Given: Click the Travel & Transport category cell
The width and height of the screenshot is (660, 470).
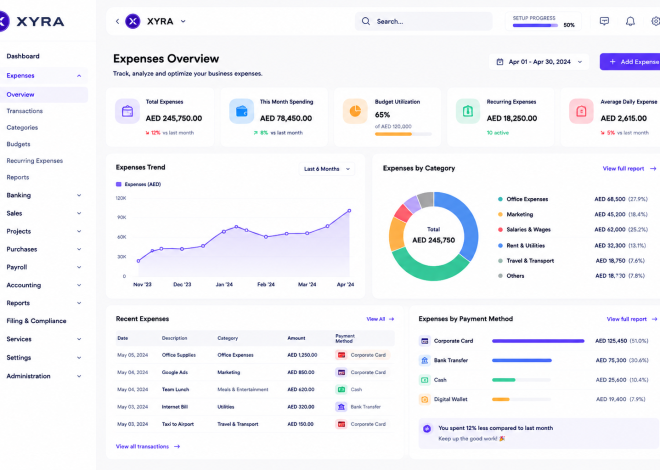Looking at the screenshot, I should pos(238,424).
